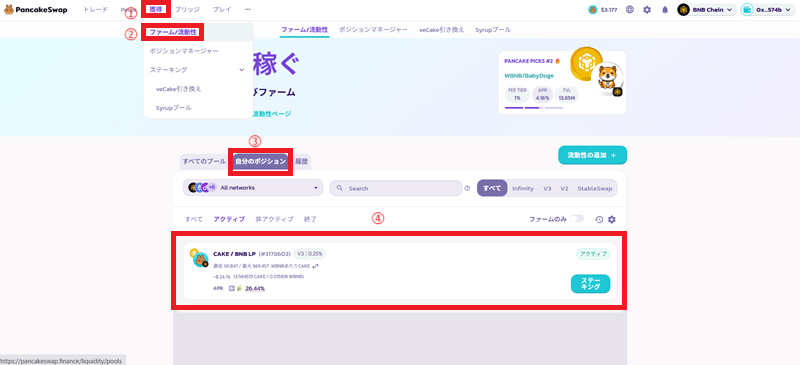Click the CAKE/BNB LP token pair icon
Image resolution: width=800 pixels, height=365 pixels.
click(x=199, y=258)
